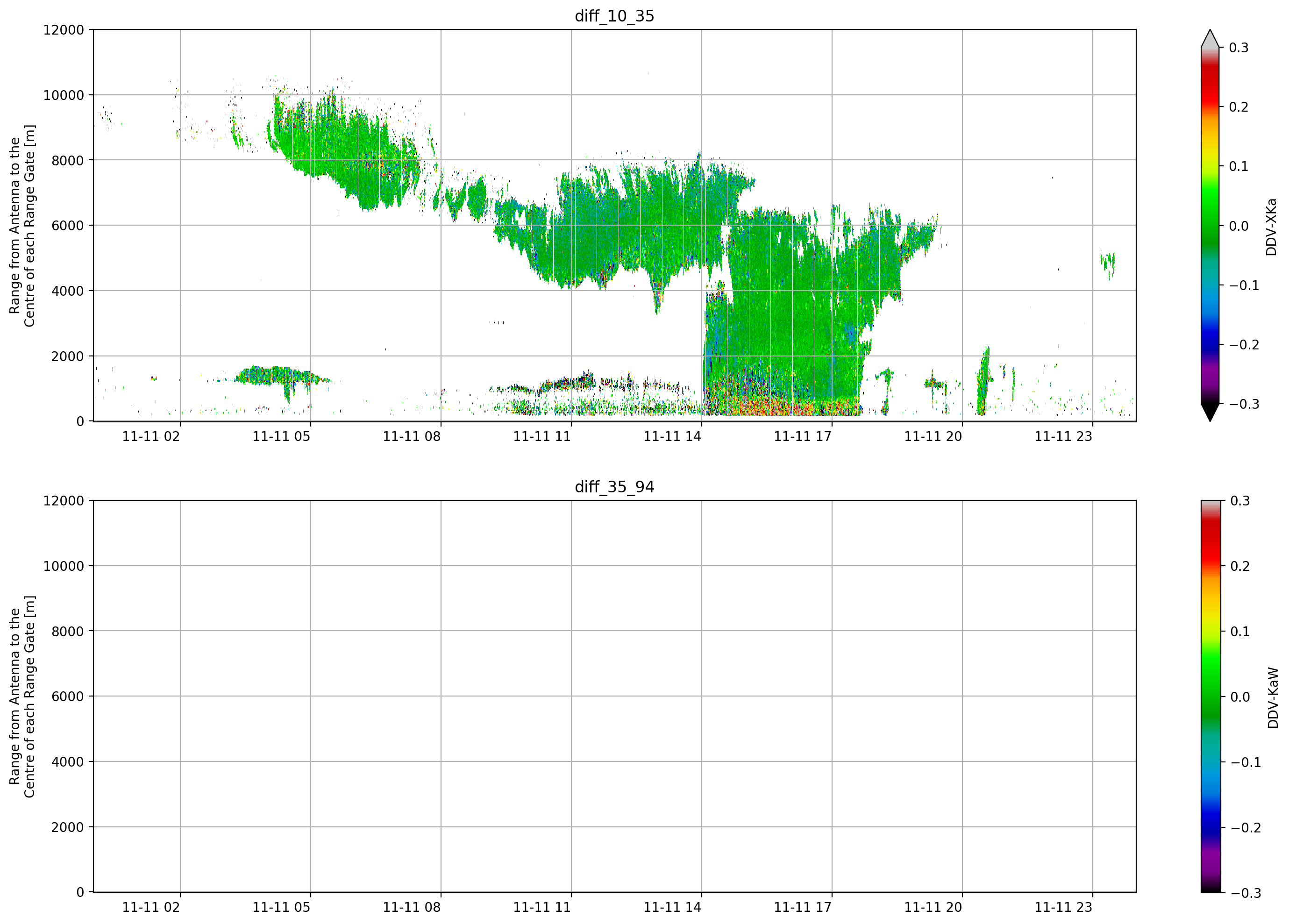This screenshot has height=924, width=1289.
Task: Click the "0.0" tick on the DDV-XKa colorbar
Action: click(x=1239, y=226)
